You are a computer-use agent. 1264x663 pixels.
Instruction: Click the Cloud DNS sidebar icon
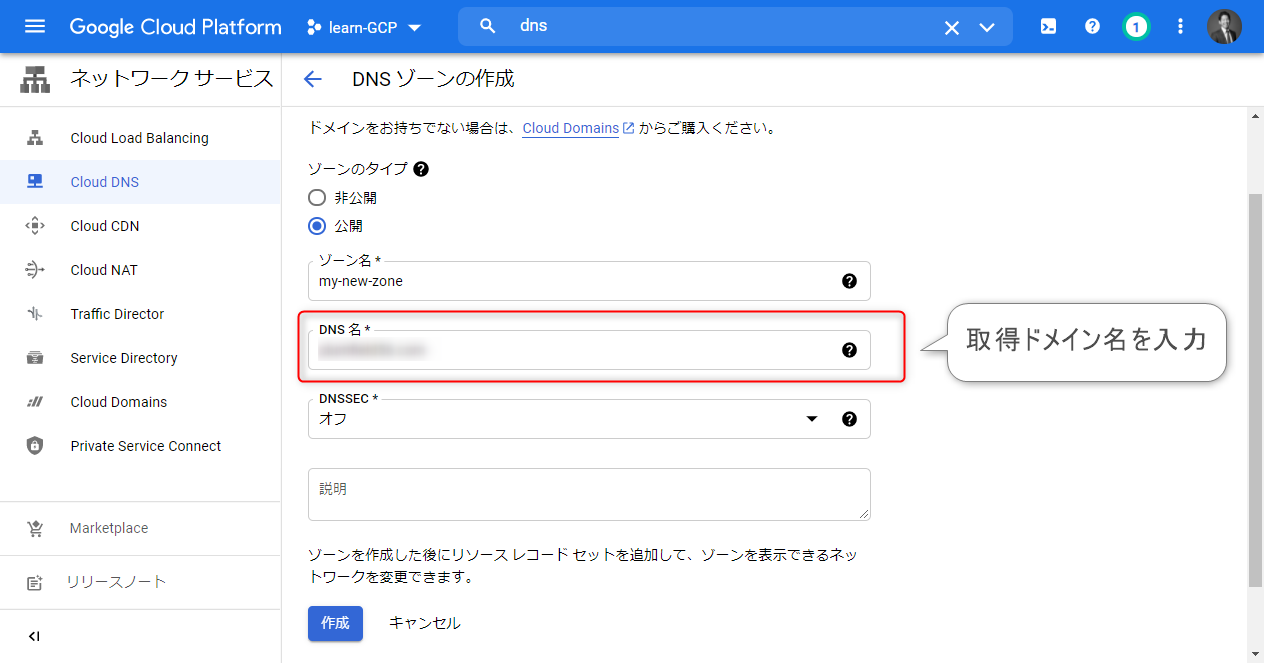point(35,182)
